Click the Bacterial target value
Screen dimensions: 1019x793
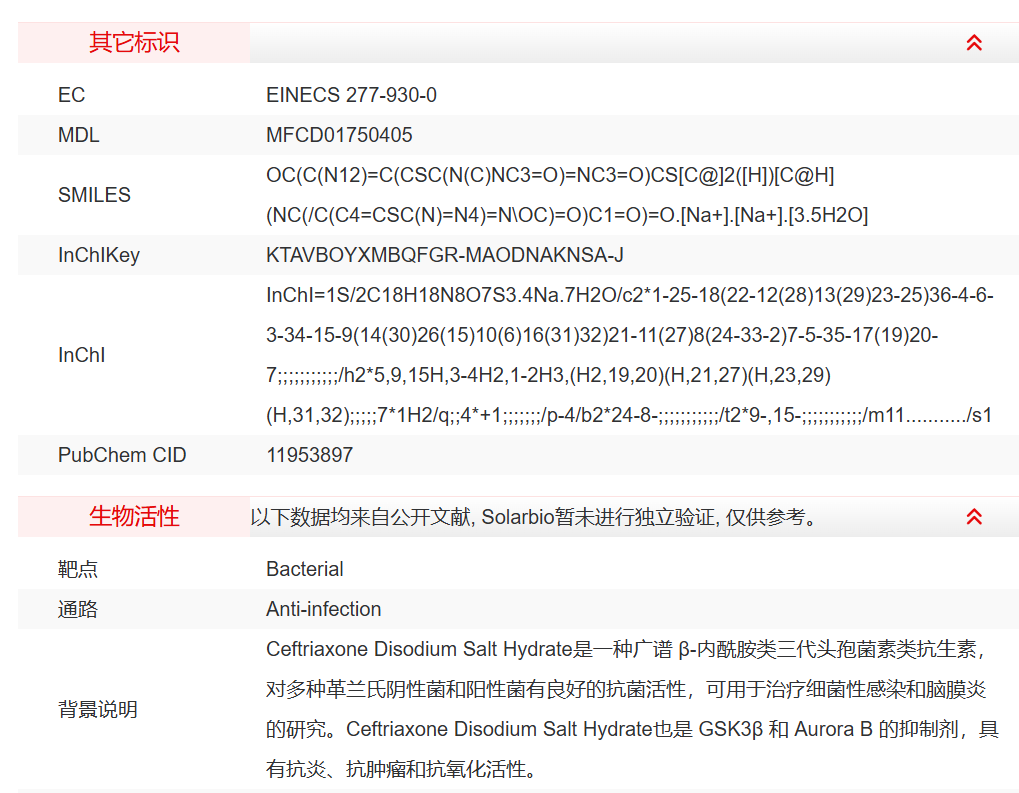tap(304, 569)
